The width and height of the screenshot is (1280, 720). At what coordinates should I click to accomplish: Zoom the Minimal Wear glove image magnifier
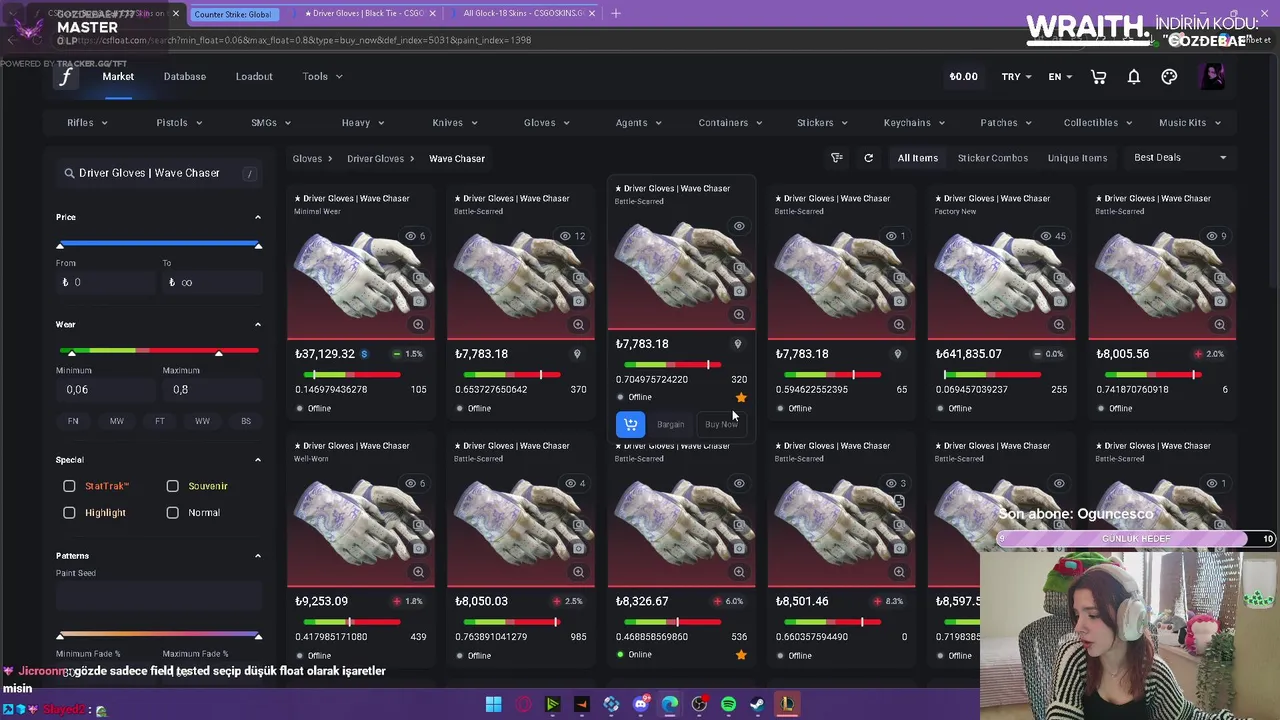coord(418,324)
